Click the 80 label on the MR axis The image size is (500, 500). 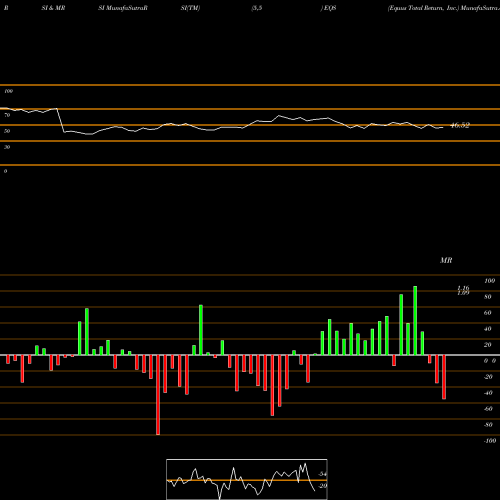point(488,297)
